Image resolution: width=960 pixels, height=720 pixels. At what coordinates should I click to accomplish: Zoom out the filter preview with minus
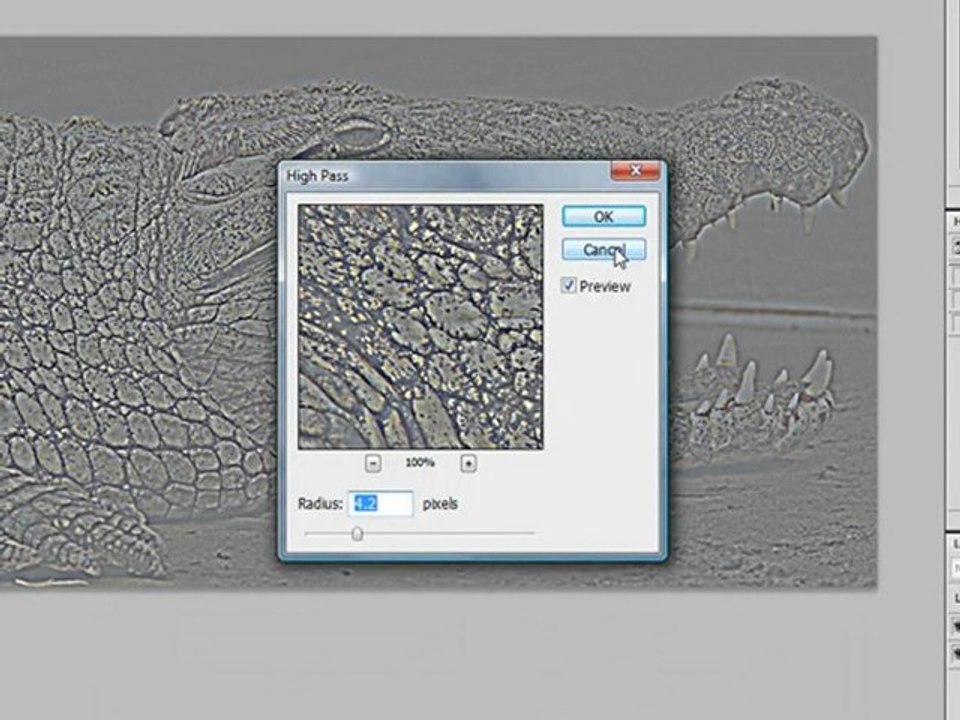[373, 463]
